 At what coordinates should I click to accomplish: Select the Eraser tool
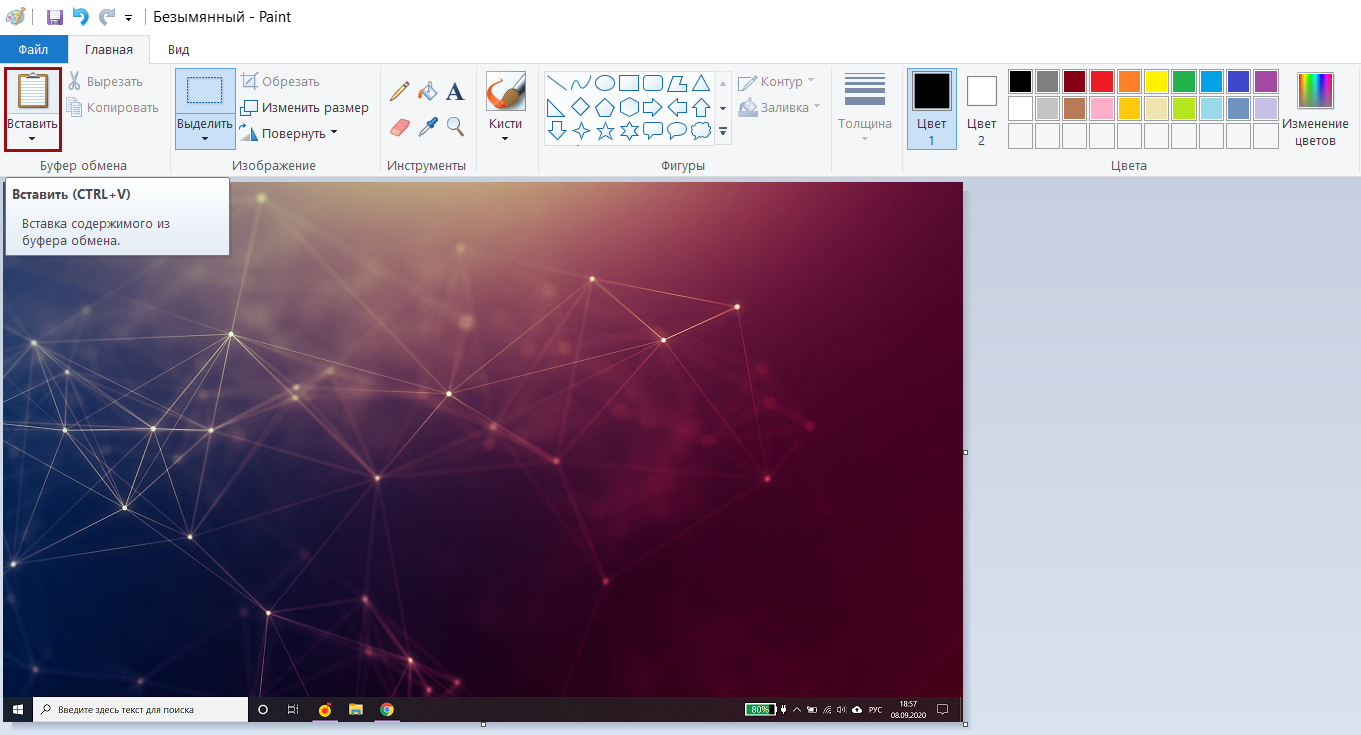(x=399, y=126)
